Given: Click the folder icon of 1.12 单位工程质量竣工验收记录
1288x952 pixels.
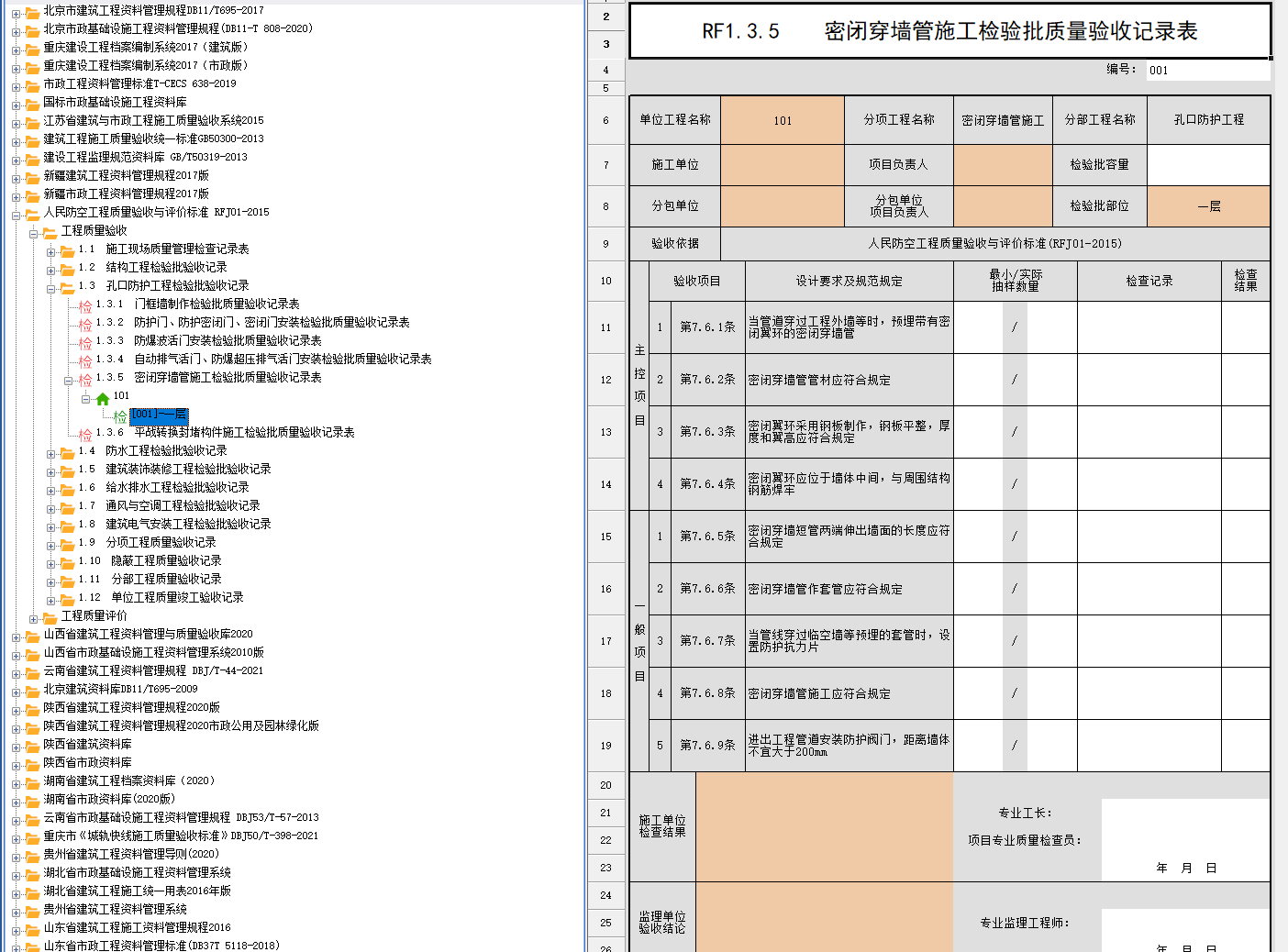Looking at the screenshot, I should 67,599.
